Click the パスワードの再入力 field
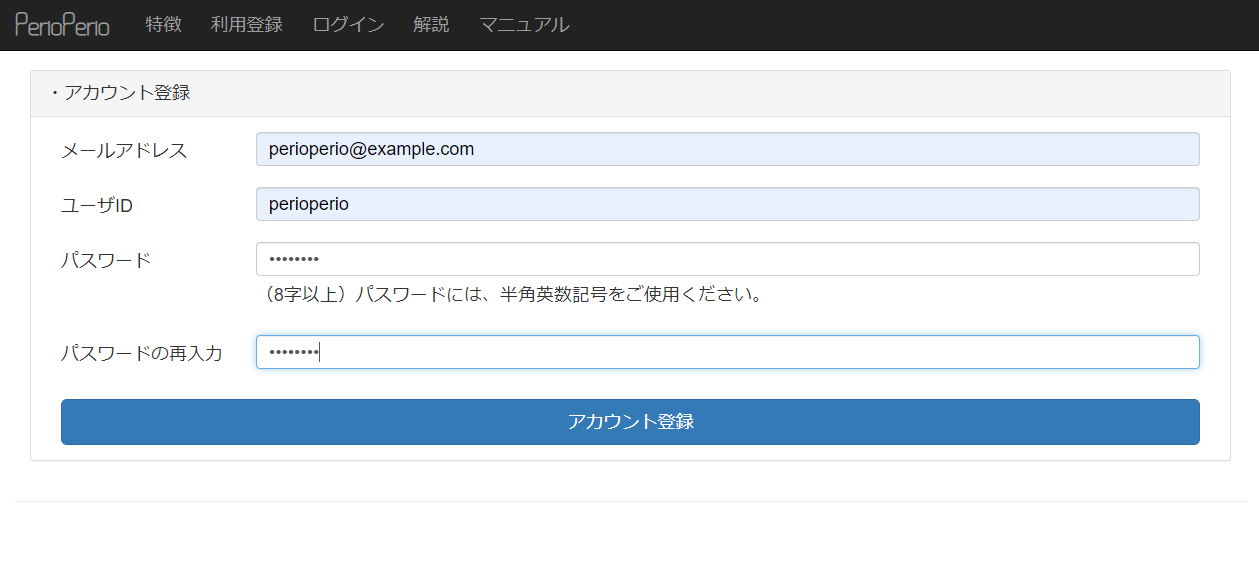1259x572 pixels. pos(727,352)
